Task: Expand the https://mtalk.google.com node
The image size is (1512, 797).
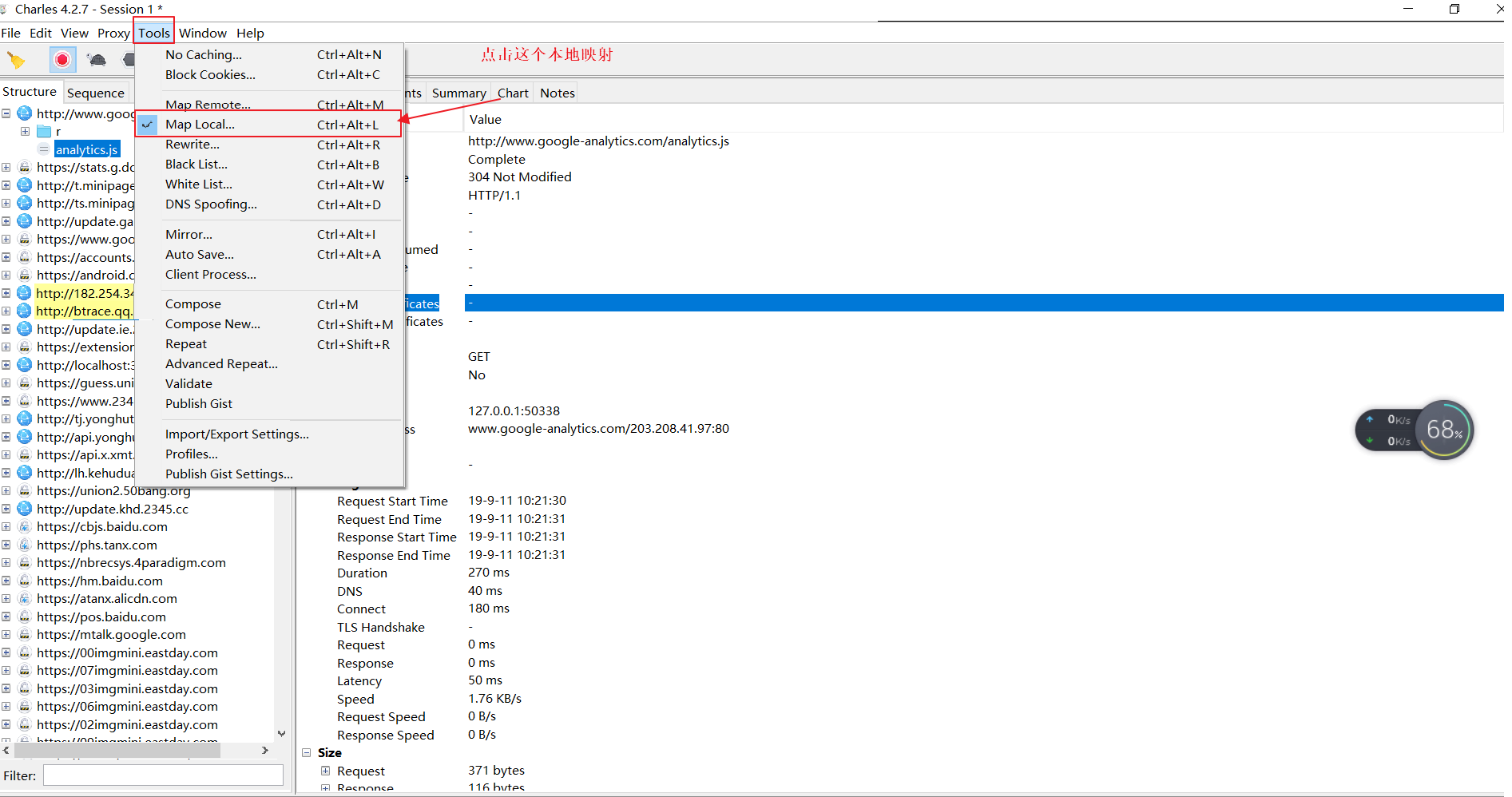Action: pos(6,634)
